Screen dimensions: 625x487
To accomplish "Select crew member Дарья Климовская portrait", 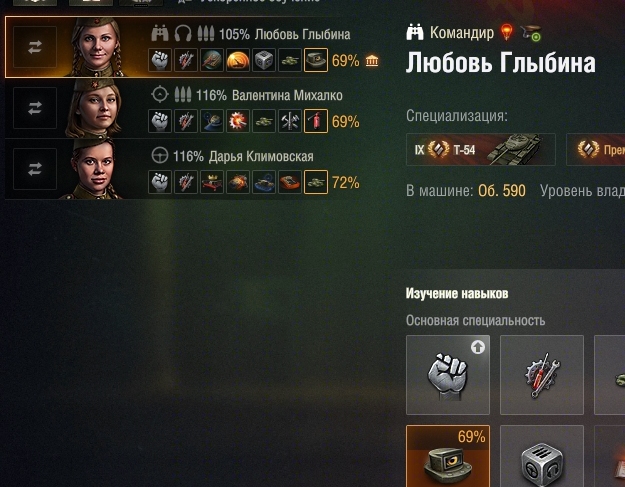I will [94, 169].
